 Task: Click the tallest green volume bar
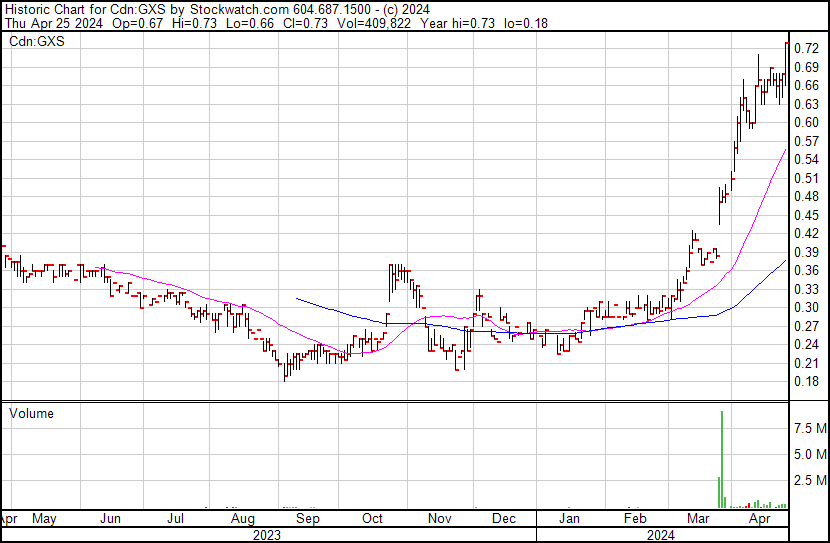click(x=722, y=459)
